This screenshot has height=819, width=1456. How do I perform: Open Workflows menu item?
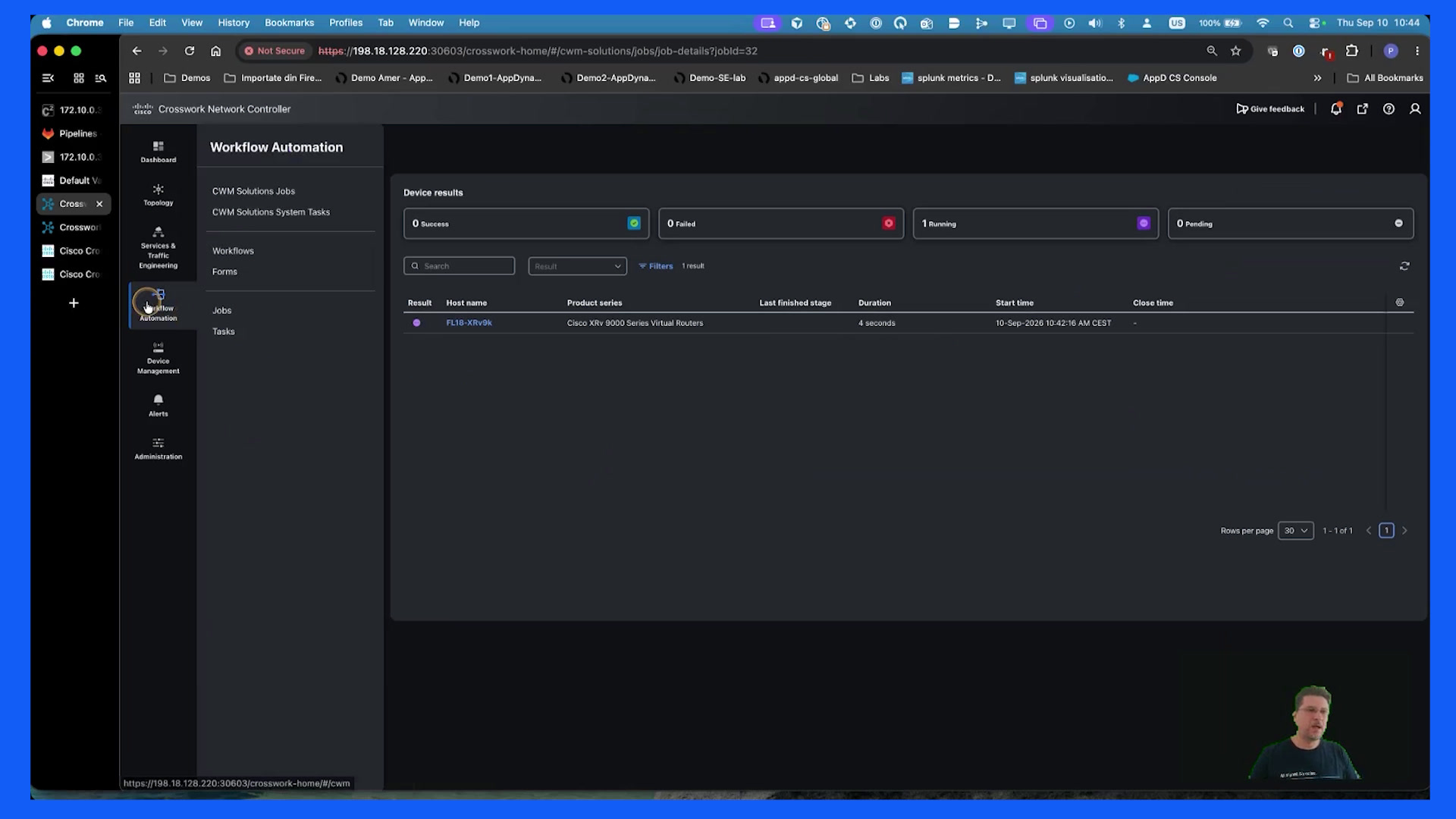click(x=233, y=251)
